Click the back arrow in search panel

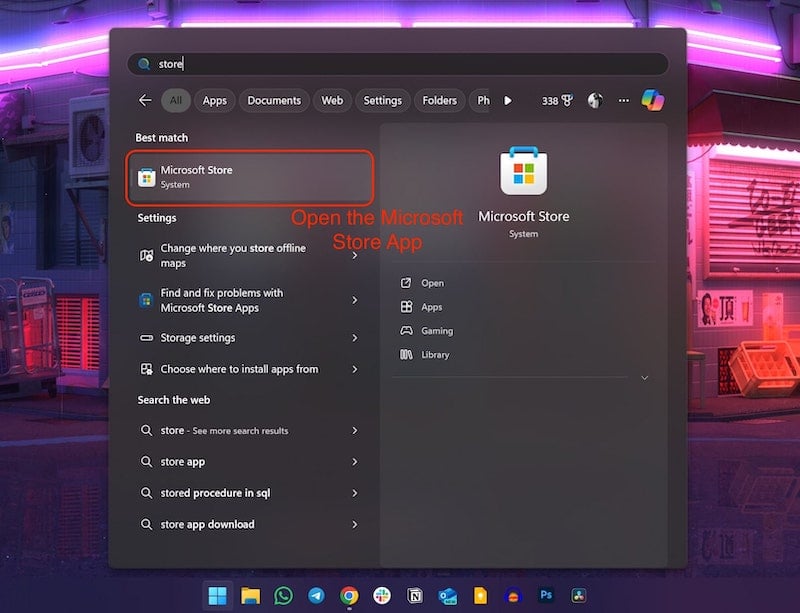[145, 101]
